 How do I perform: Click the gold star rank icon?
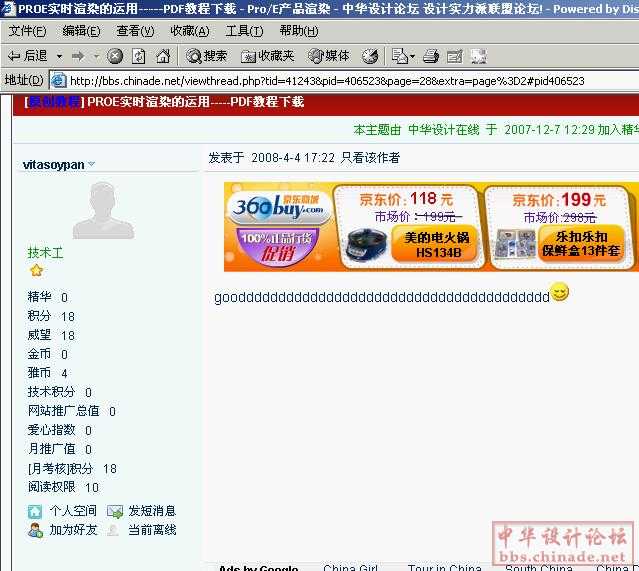pos(37,270)
